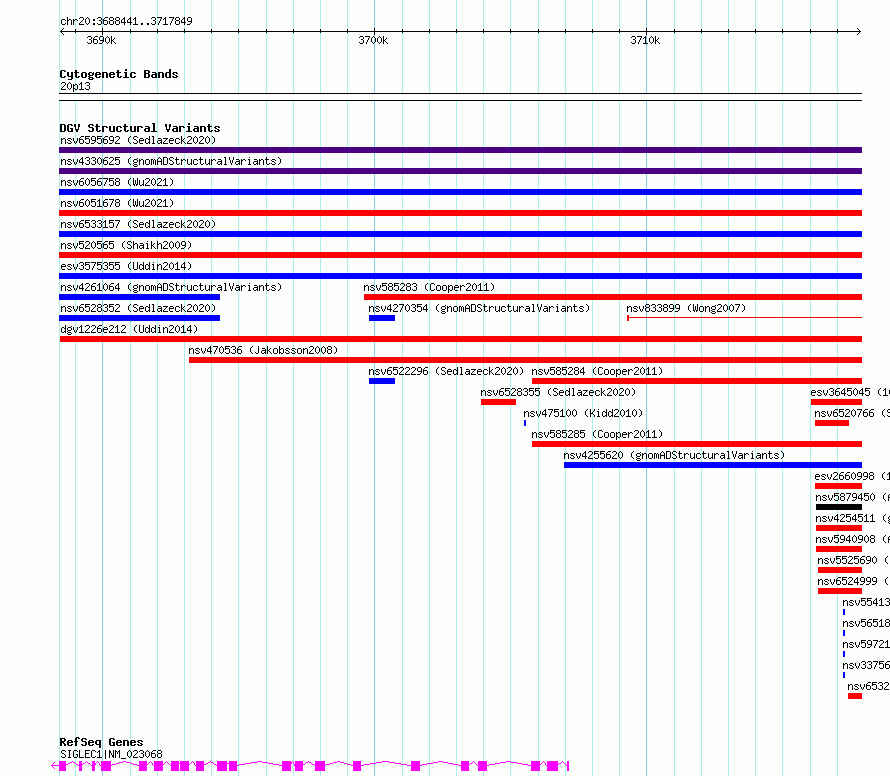Screen dimensions: 890x776
Task: Click black bar under nsv5879450
Action: 839,507
